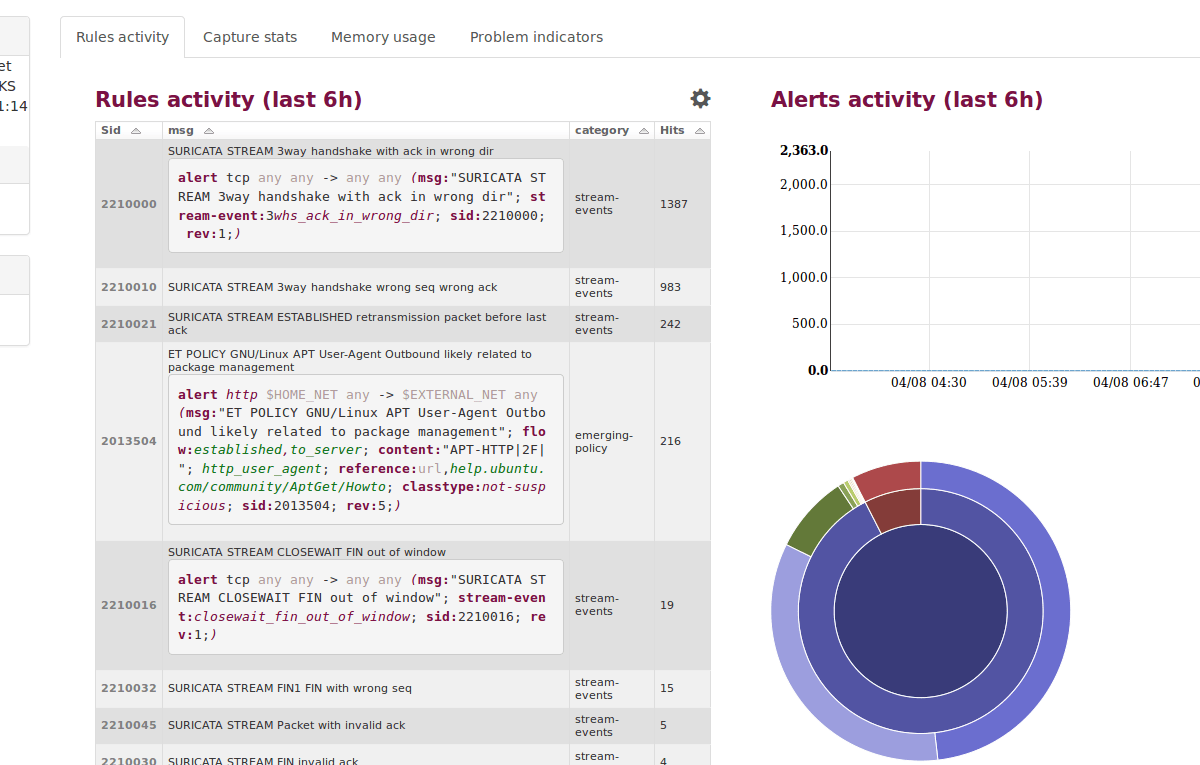This screenshot has width=1200, height=765.
Task: Open rule Sid 2210000
Action: click(x=129, y=204)
